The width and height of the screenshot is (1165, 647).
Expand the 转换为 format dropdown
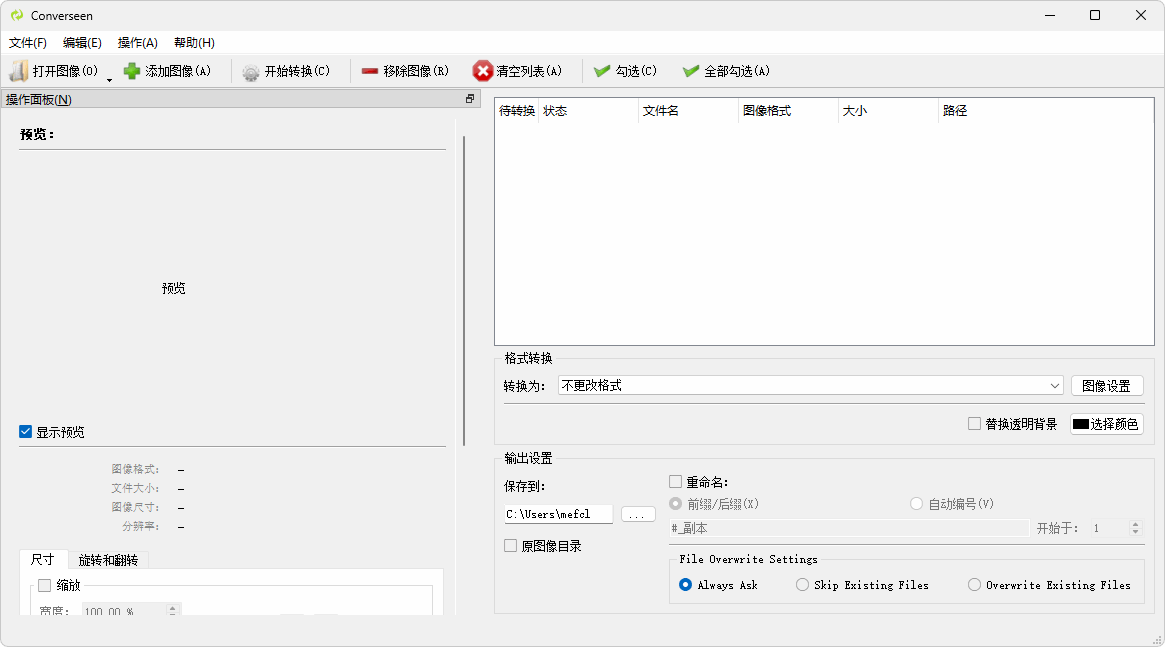(x=1055, y=386)
